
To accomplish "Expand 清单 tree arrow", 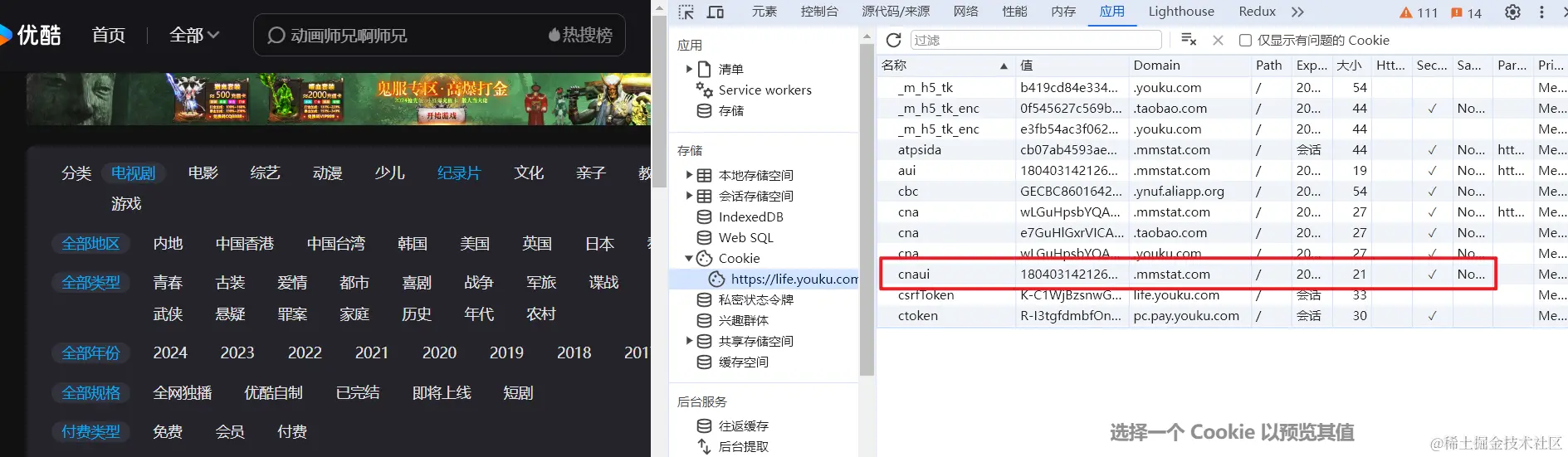I will point(689,69).
